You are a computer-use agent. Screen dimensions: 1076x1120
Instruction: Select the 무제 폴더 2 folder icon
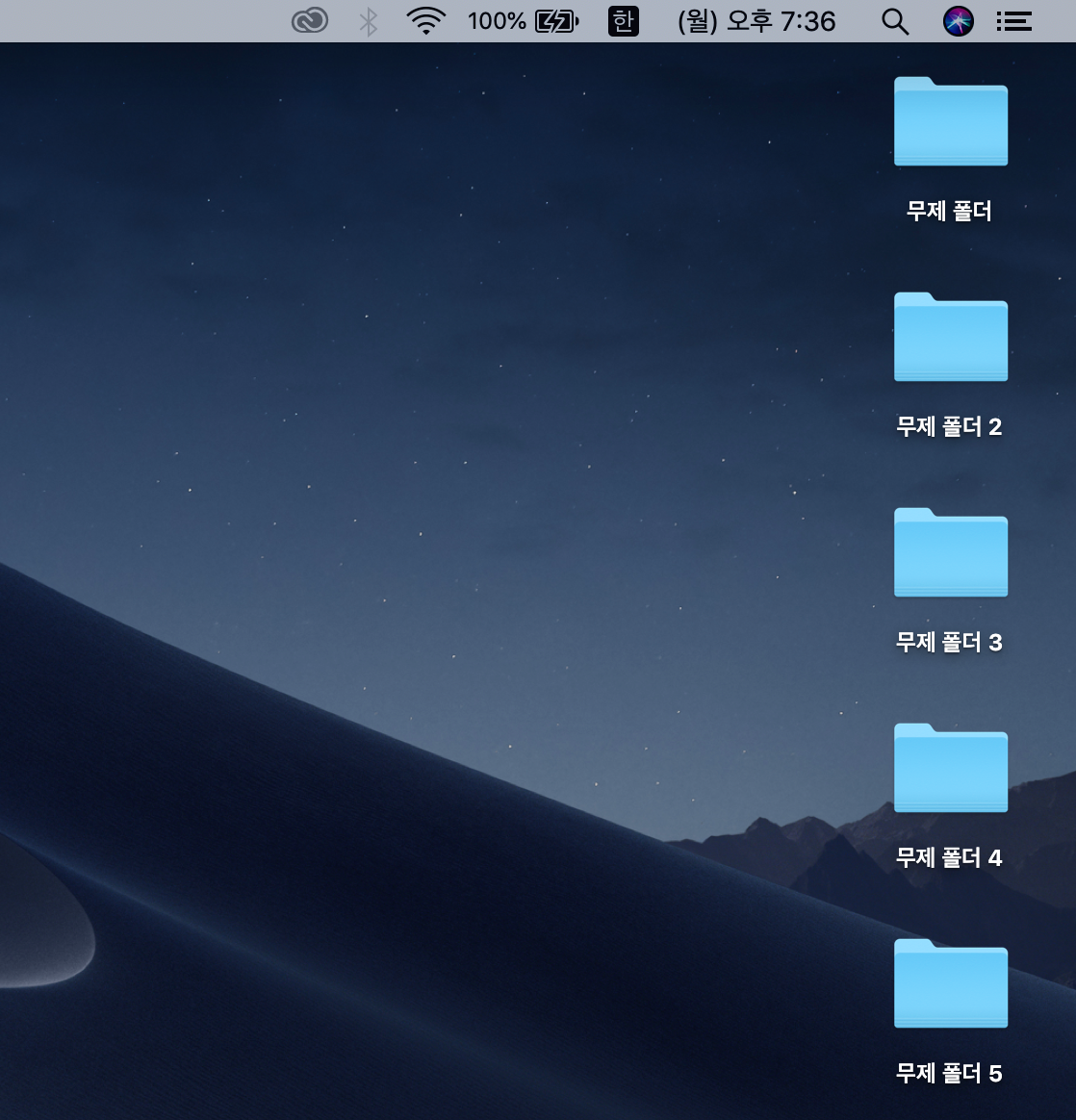tap(951, 337)
